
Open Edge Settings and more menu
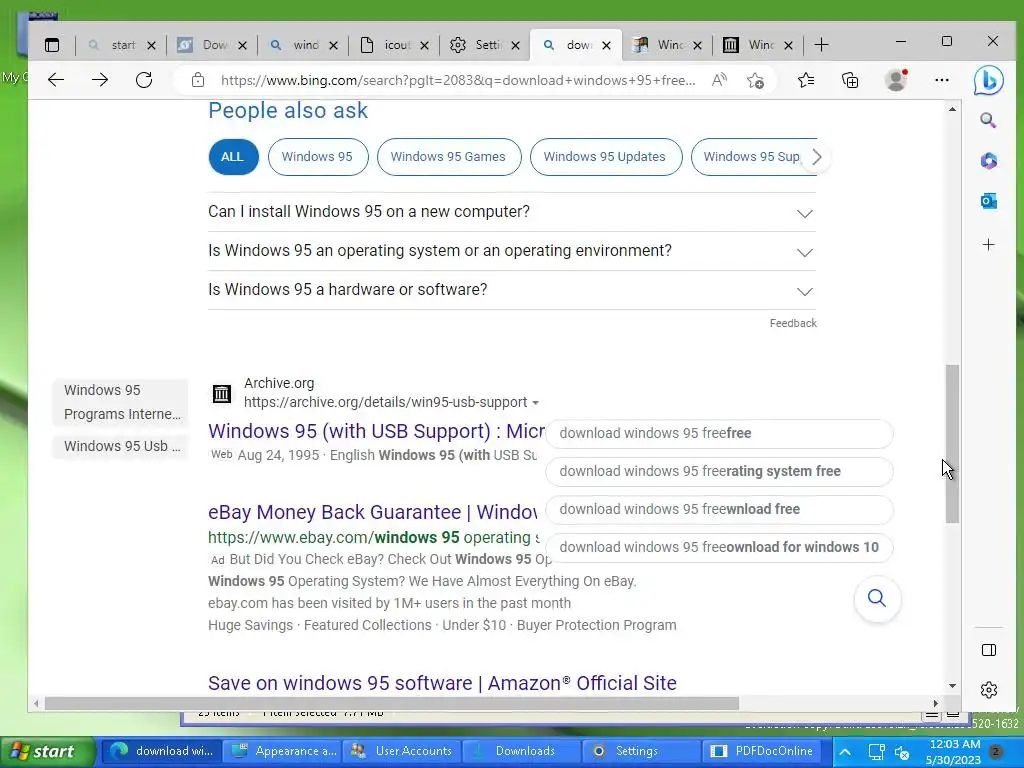(942, 80)
